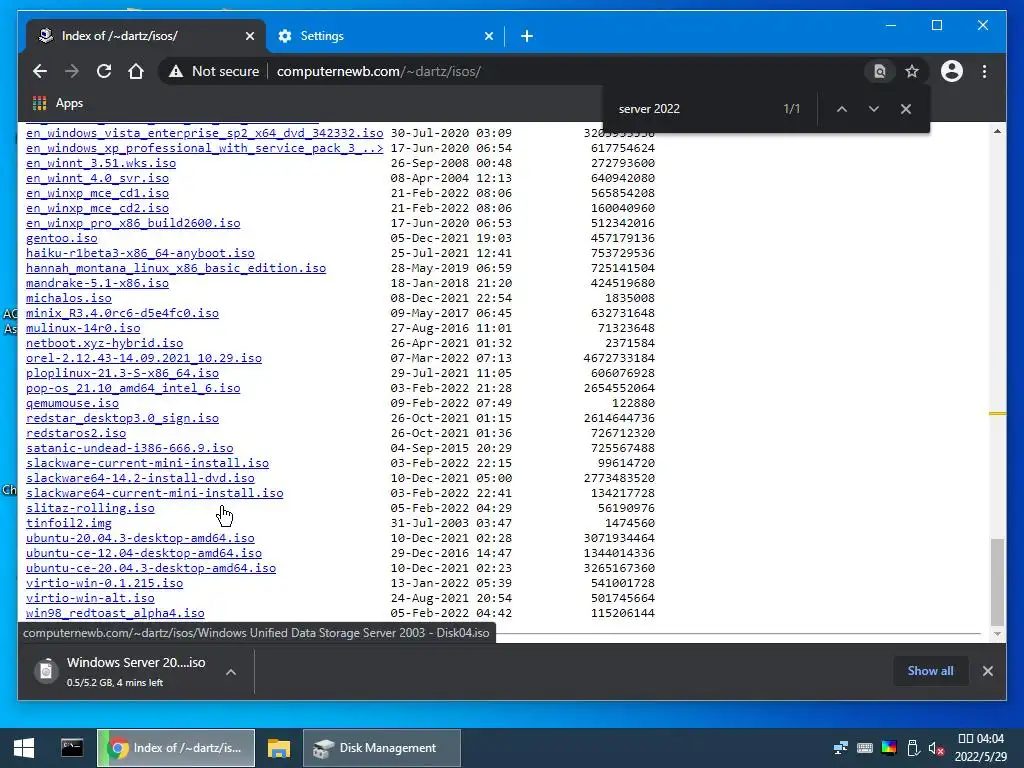Screen dimensions: 1024x768
Task: Open the Windows Start menu
Action: click(24, 748)
